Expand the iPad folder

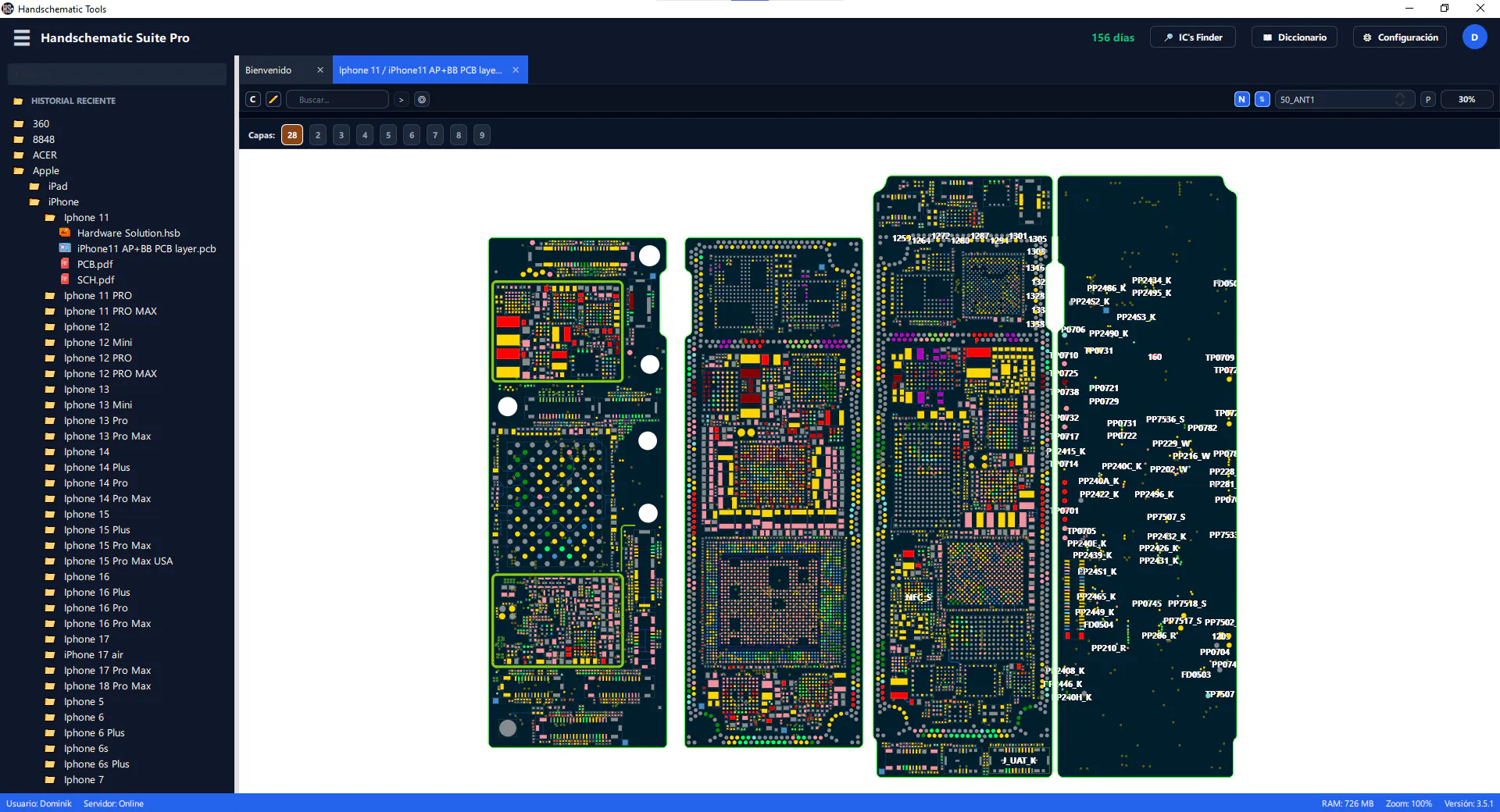pyautogui.click(x=58, y=186)
